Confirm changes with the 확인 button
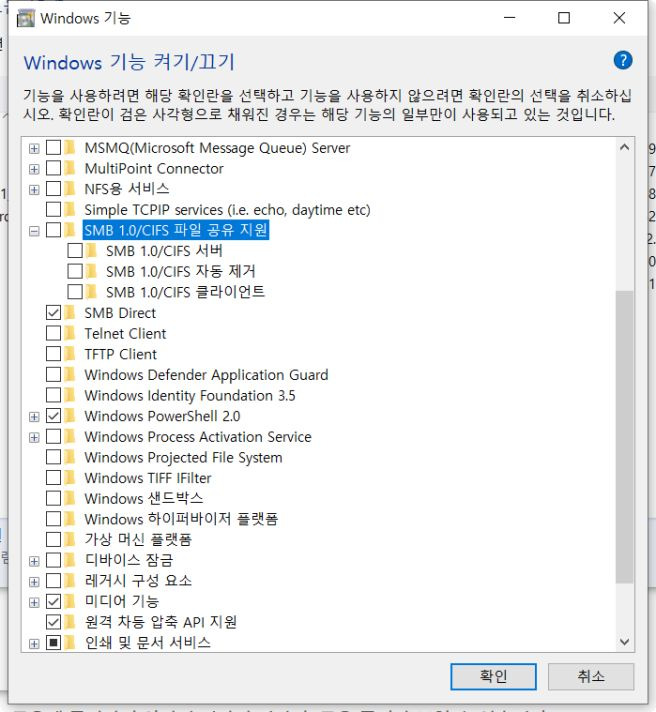The image size is (656, 712). (x=493, y=676)
